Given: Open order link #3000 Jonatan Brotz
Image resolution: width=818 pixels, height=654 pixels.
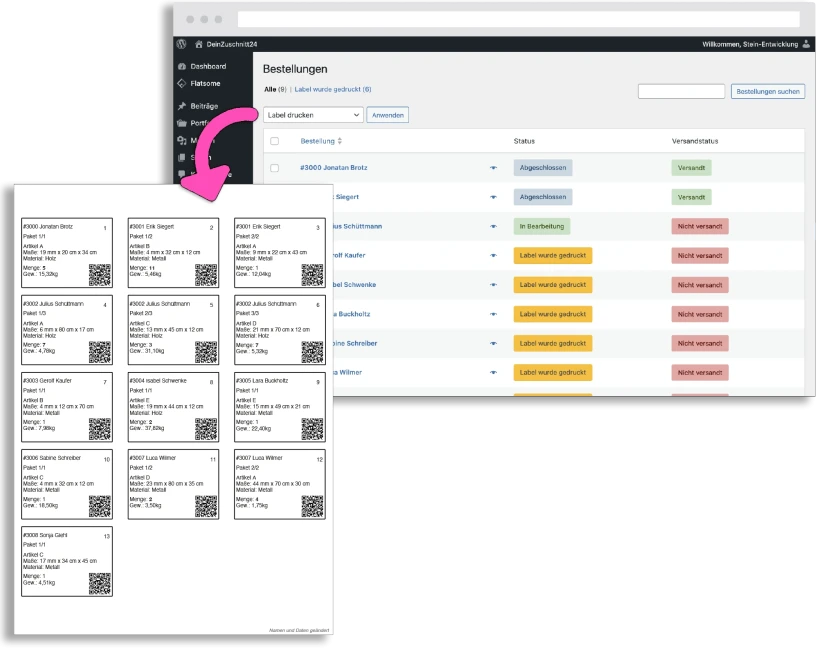Looking at the screenshot, I should pyautogui.click(x=333, y=167).
